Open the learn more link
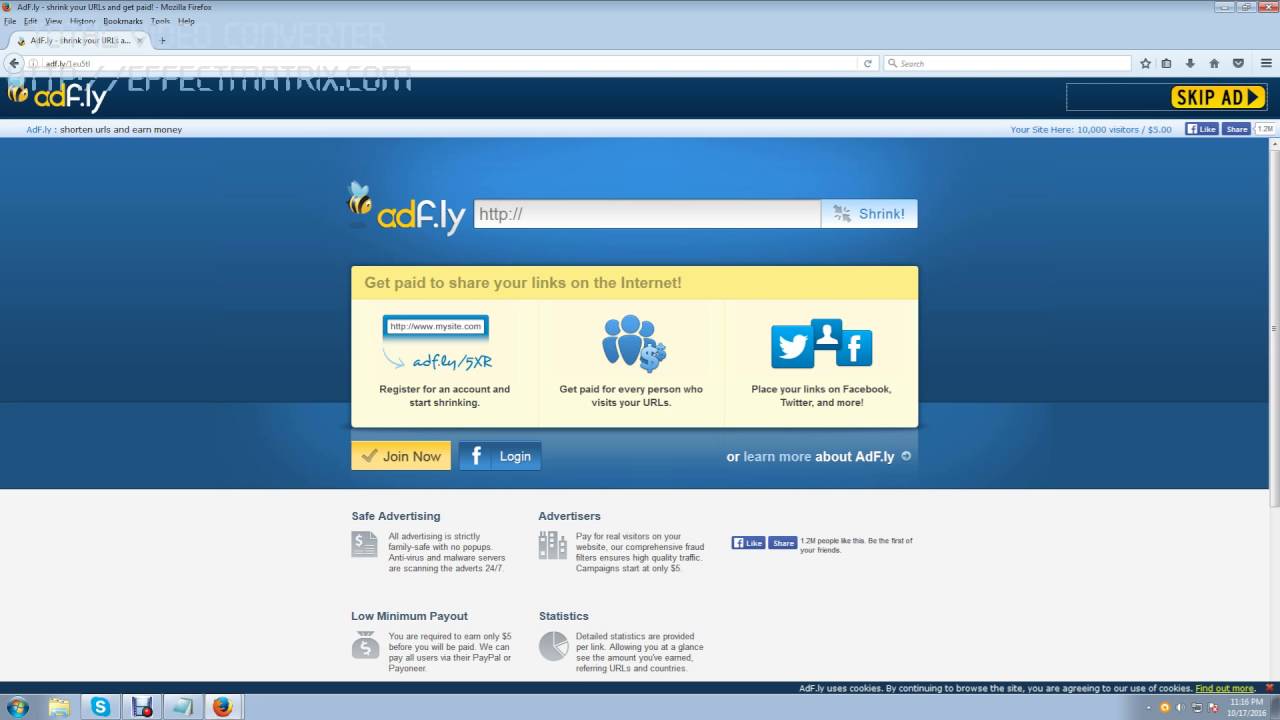This screenshot has width=1280, height=720. click(x=777, y=456)
